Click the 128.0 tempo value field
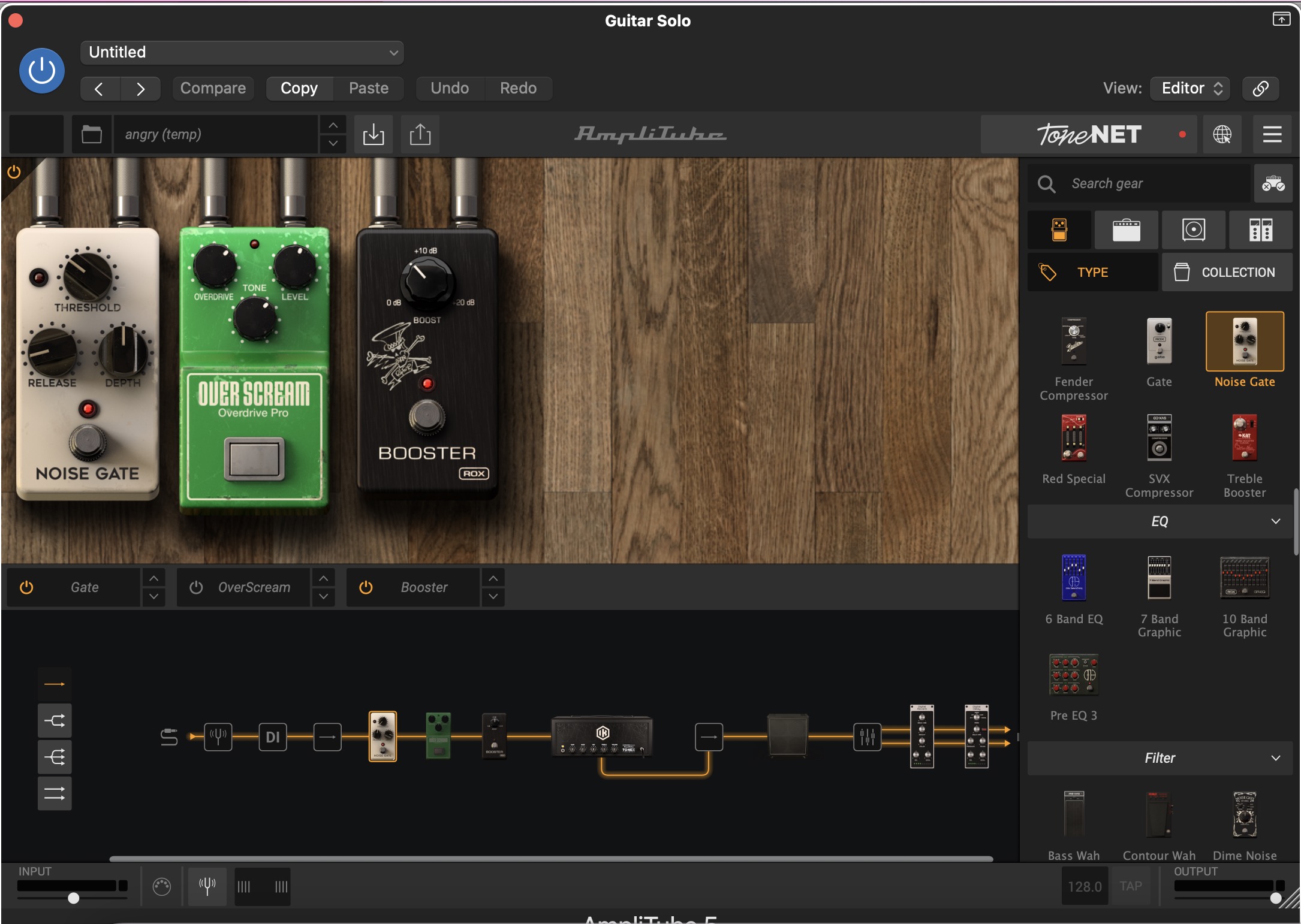The image size is (1301, 924). click(x=1085, y=886)
